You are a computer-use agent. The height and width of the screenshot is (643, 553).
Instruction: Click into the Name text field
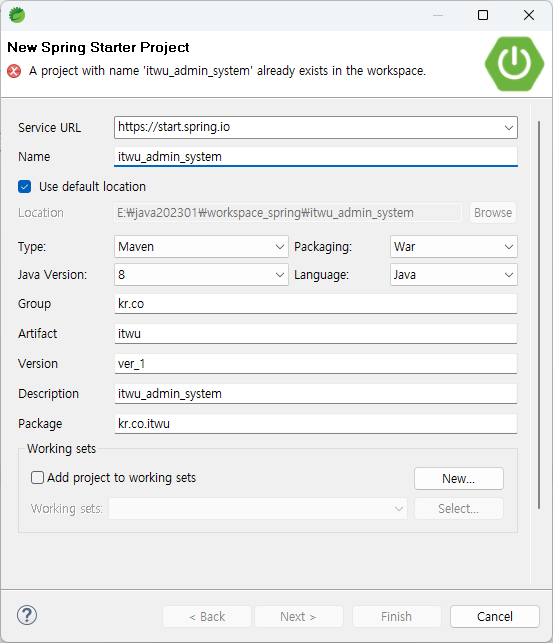[x=316, y=157]
